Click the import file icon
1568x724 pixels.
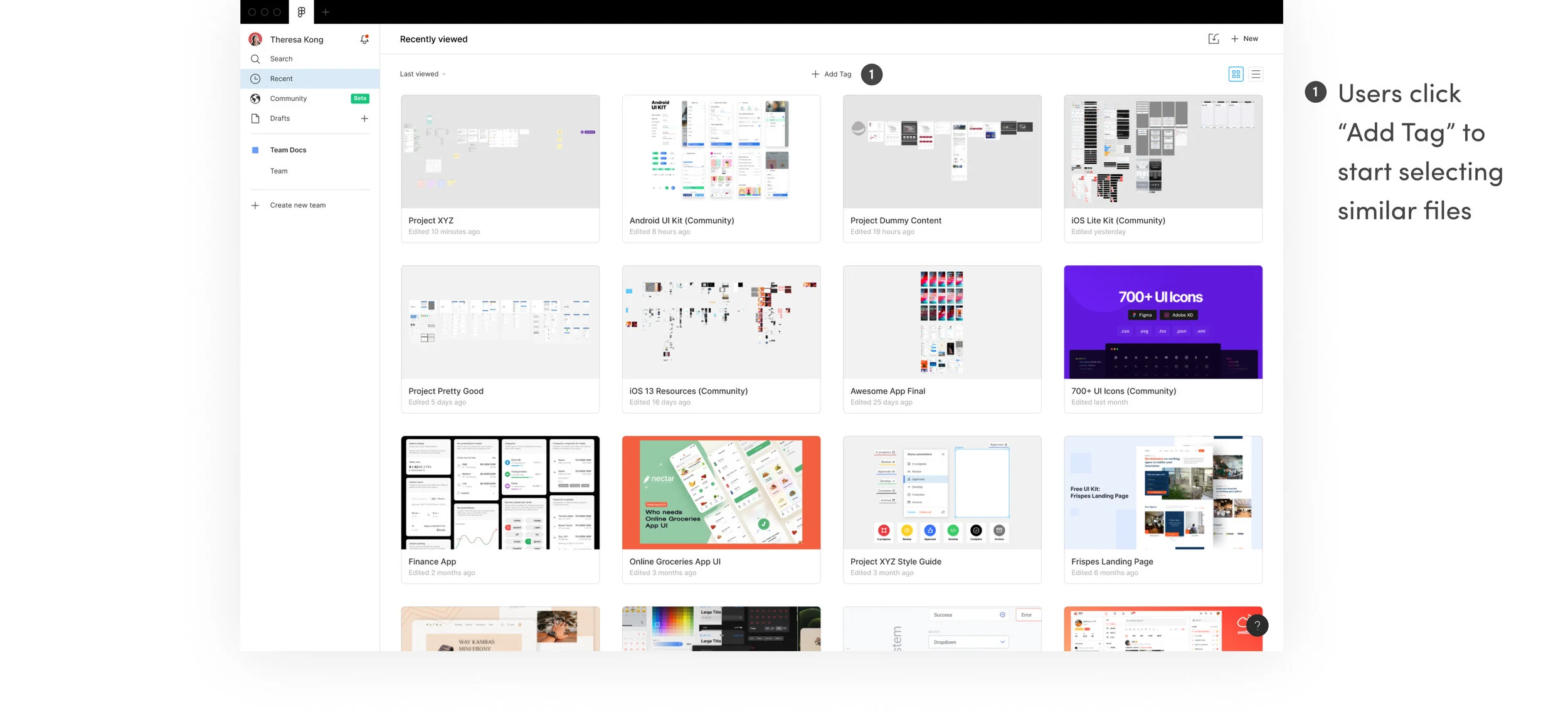click(x=1214, y=39)
